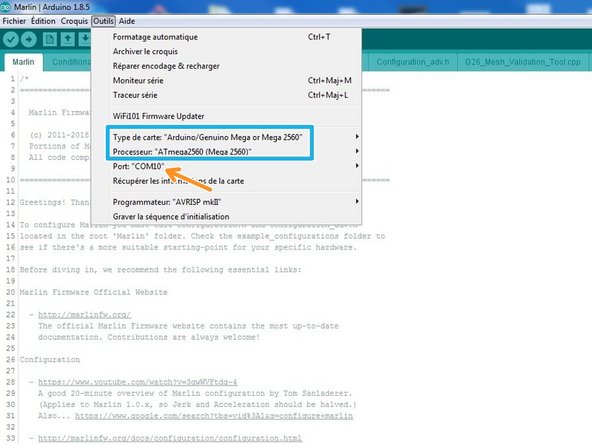Viewport: 592px width, 444px height.
Task: Click the Open sketch icon
Action: click(x=68, y=39)
